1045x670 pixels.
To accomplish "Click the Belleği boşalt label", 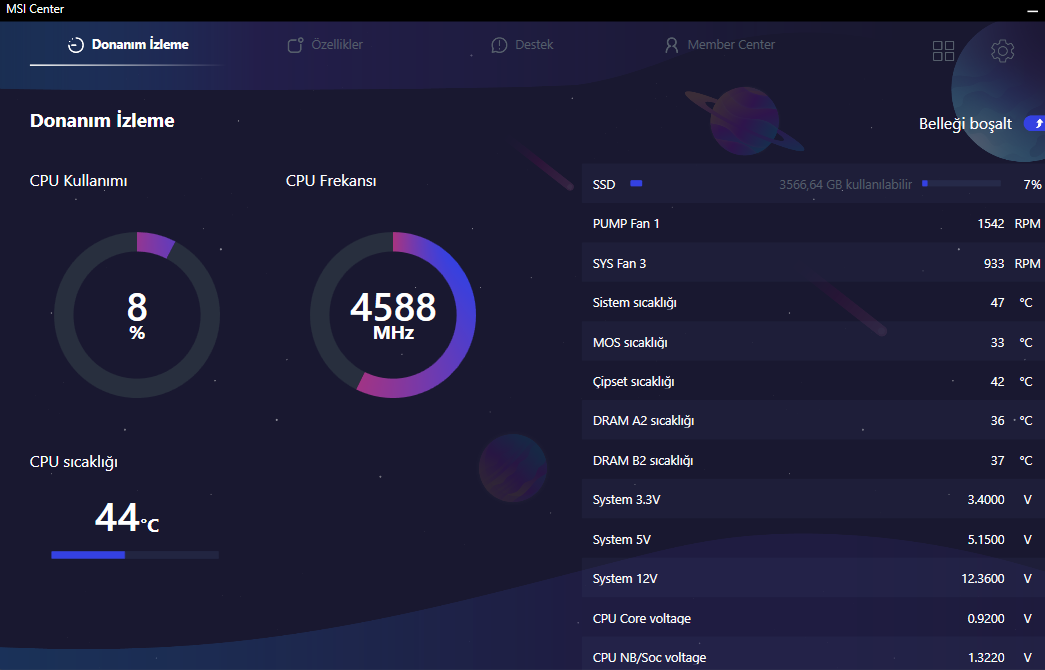I will click(x=965, y=124).
